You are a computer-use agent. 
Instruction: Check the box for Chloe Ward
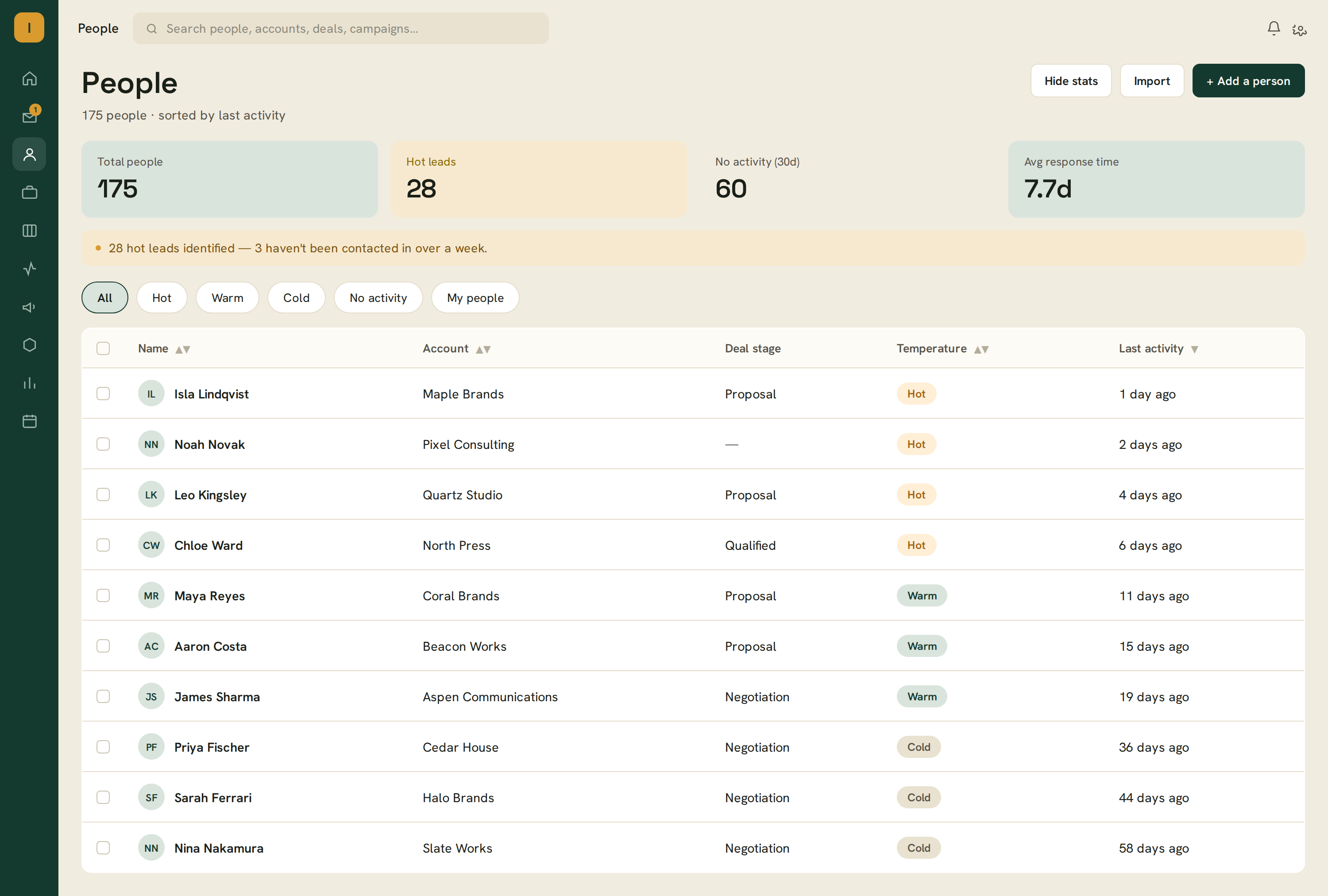click(104, 545)
